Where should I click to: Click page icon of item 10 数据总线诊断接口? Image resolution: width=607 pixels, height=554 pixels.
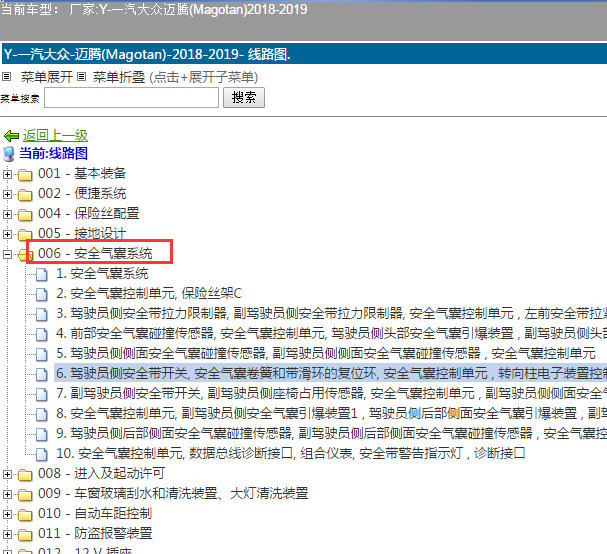coord(42,455)
